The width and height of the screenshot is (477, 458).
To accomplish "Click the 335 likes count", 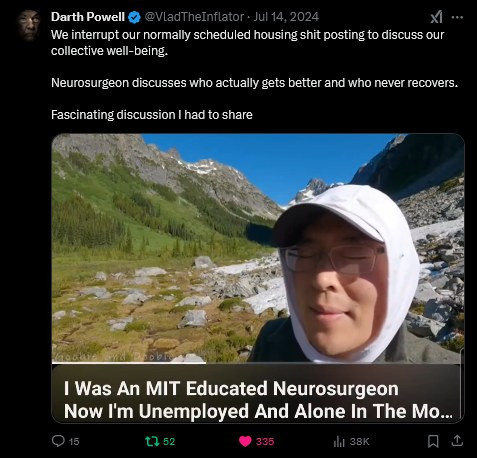I will (x=265, y=442).
